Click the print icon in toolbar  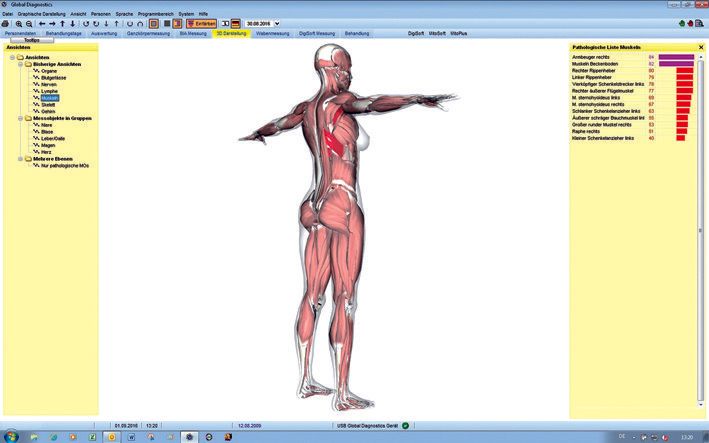tap(7, 23)
